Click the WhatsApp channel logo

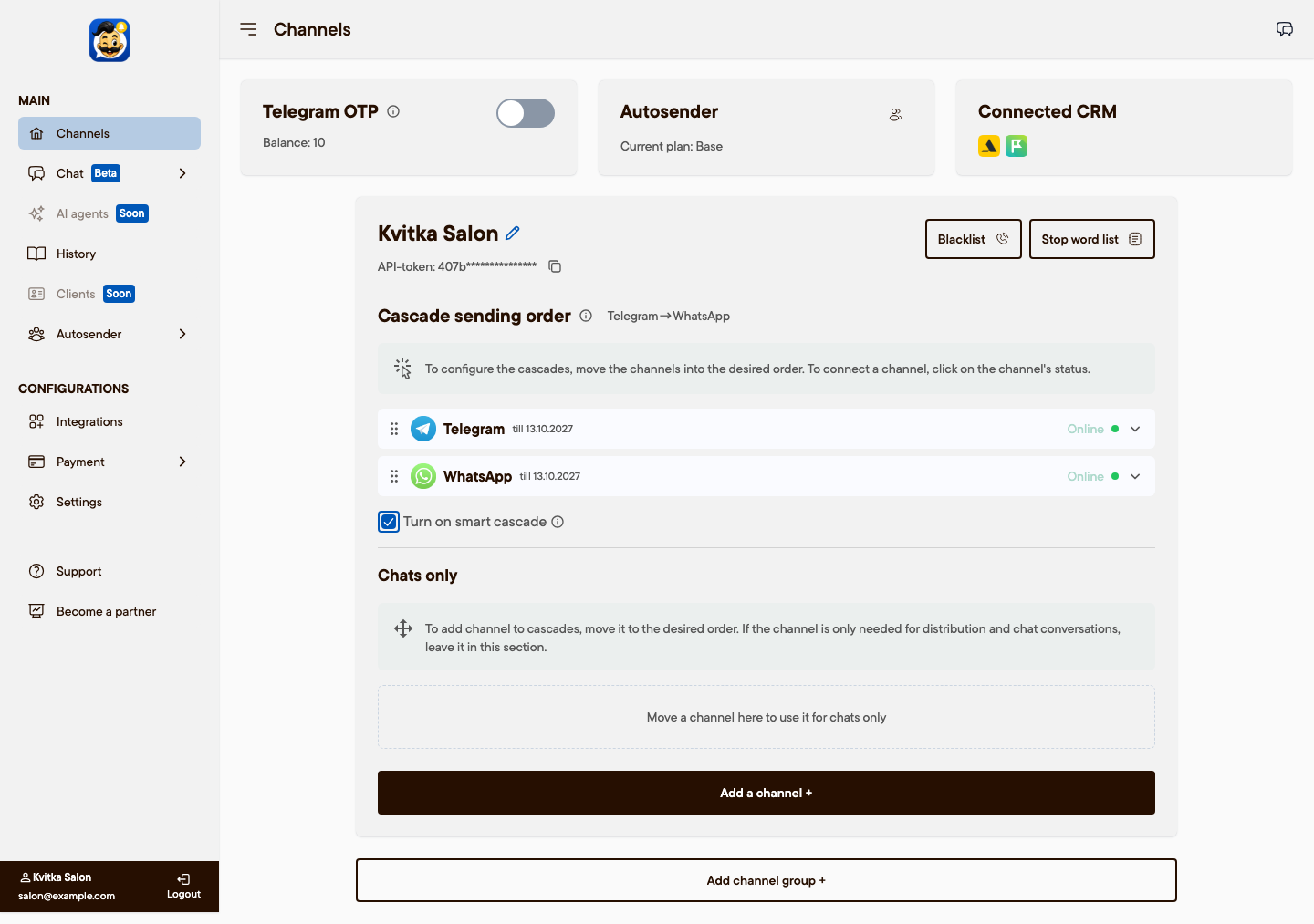[423, 476]
